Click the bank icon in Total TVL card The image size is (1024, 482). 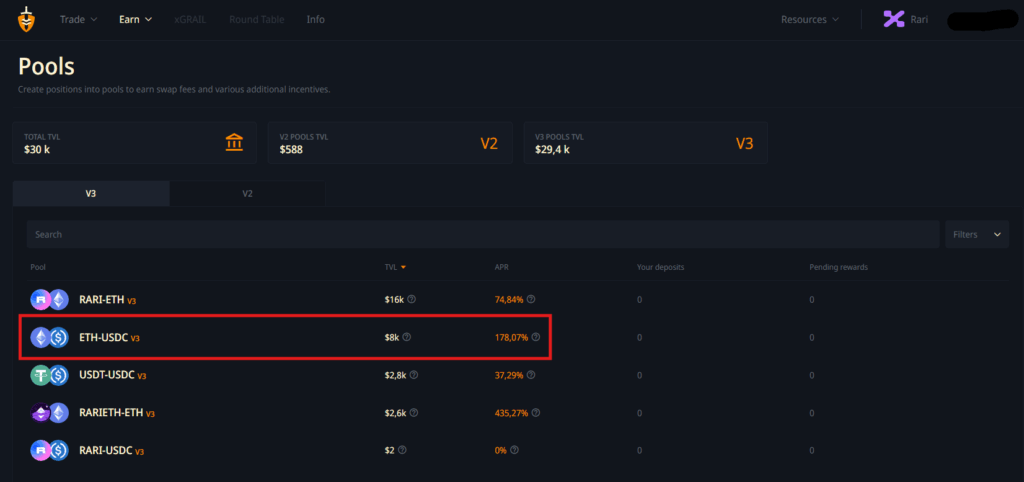click(x=234, y=142)
